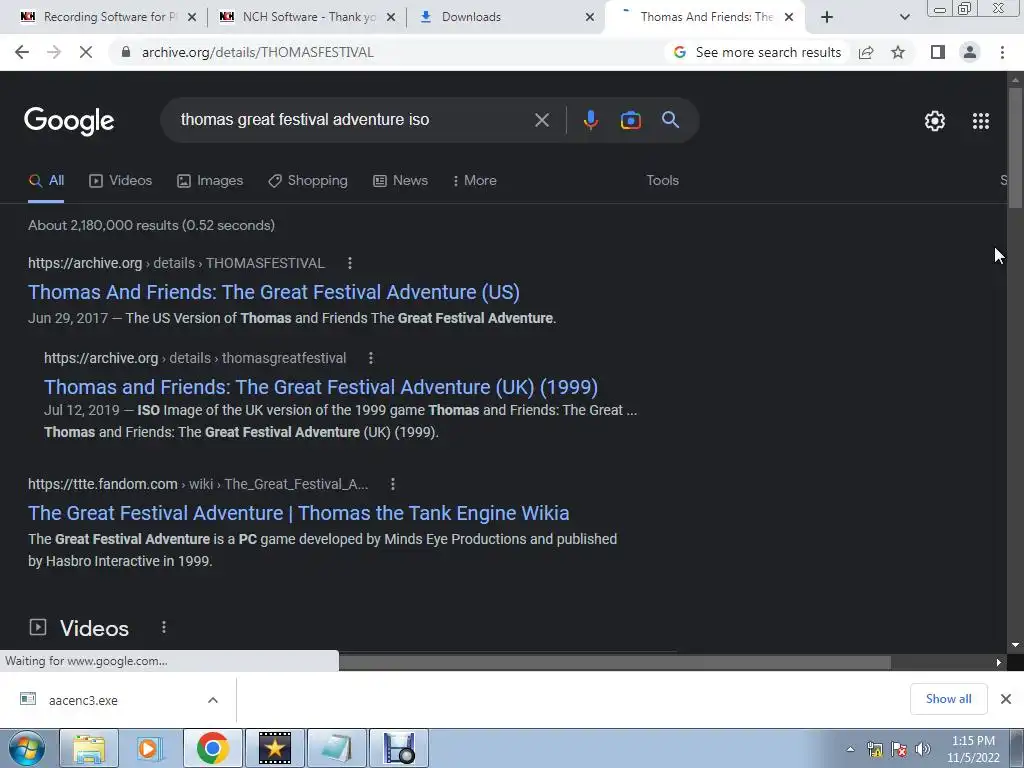Stop loading the page

pos(86,52)
